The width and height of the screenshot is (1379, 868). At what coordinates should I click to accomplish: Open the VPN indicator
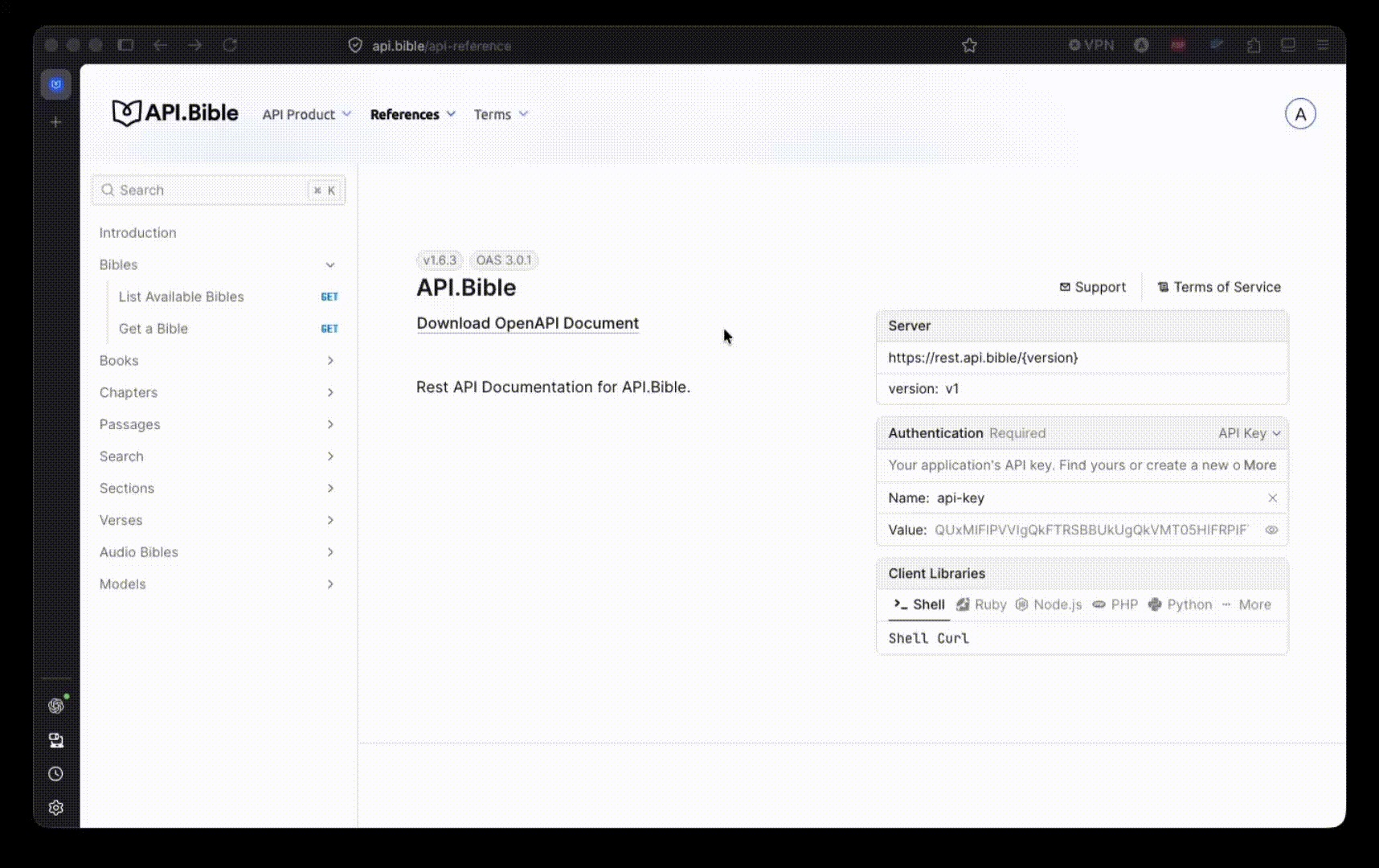pyautogui.click(x=1091, y=45)
